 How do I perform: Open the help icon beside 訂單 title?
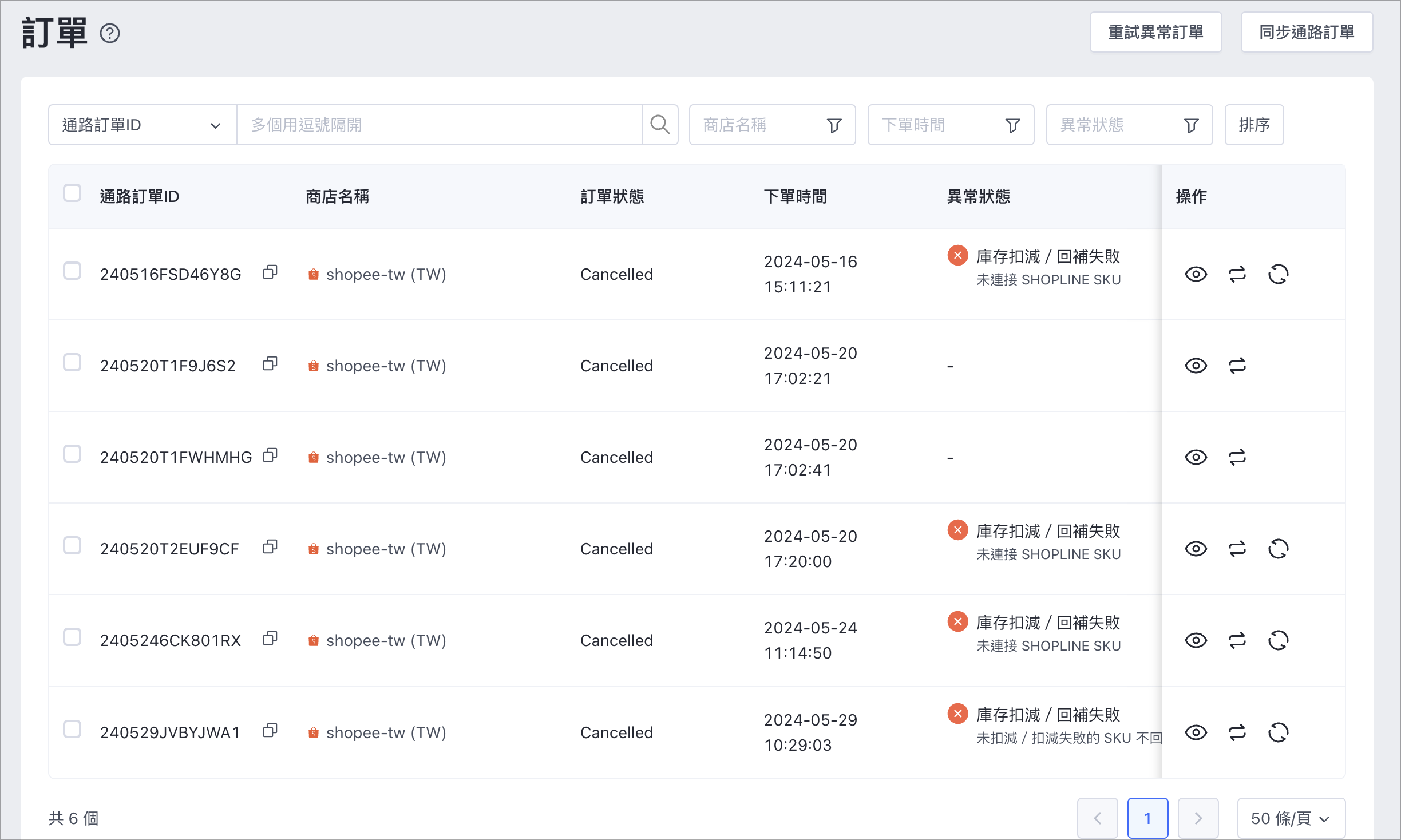click(x=110, y=33)
